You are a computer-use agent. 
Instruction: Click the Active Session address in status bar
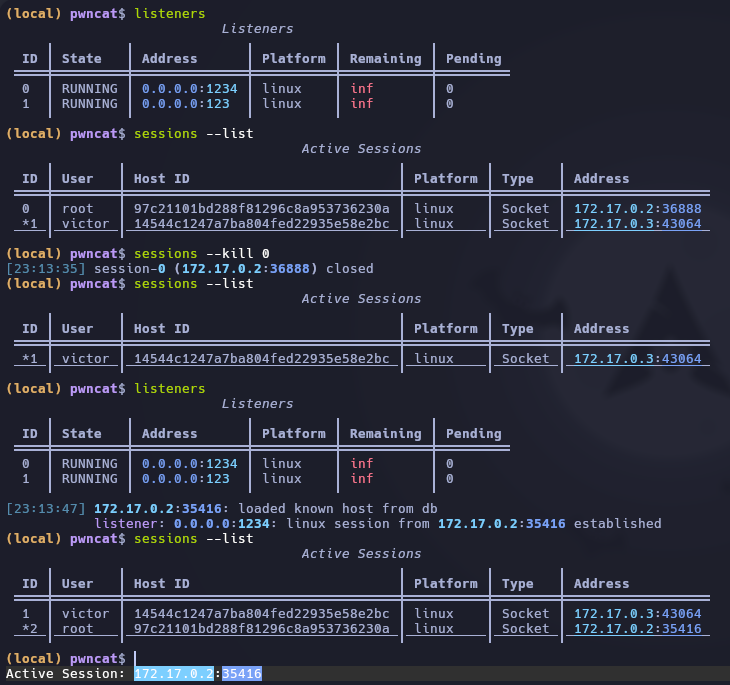point(197,675)
